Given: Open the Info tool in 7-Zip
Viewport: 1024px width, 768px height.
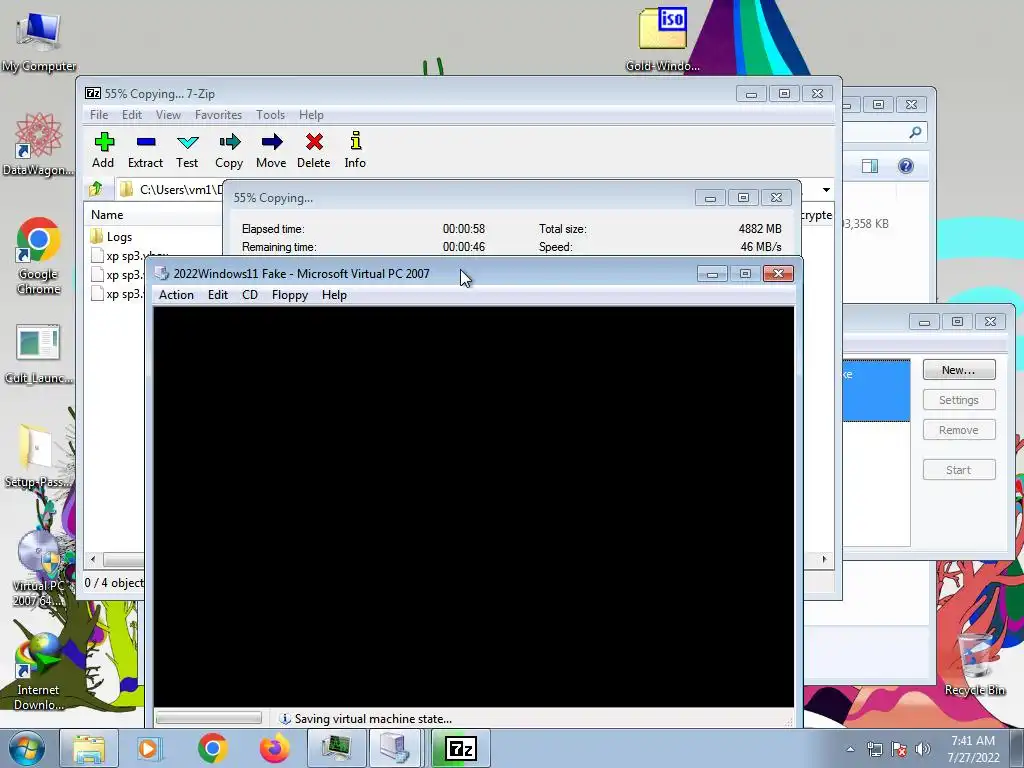Looking at the screenshot, I should (x=355, y=150).
